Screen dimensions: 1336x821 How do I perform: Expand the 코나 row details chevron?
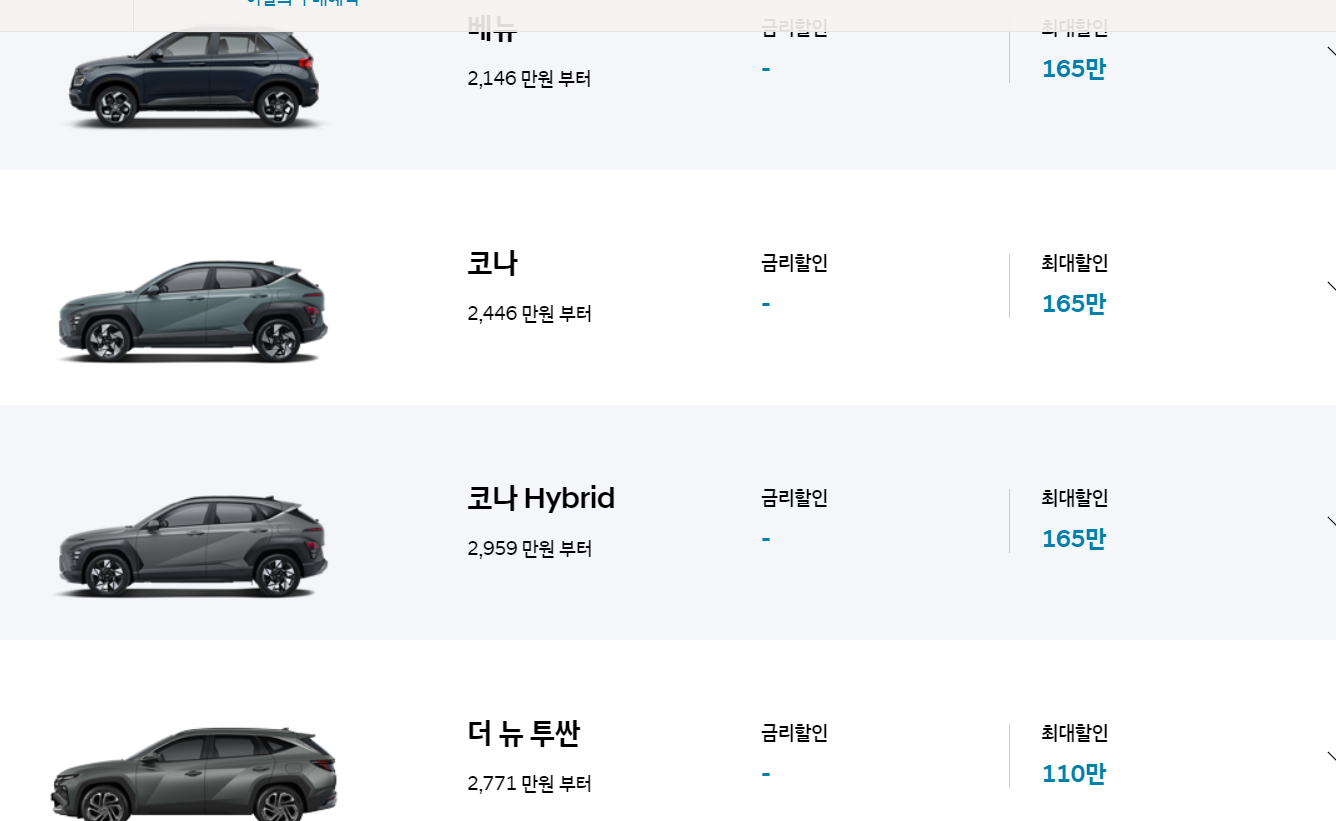click(1331, 287)
